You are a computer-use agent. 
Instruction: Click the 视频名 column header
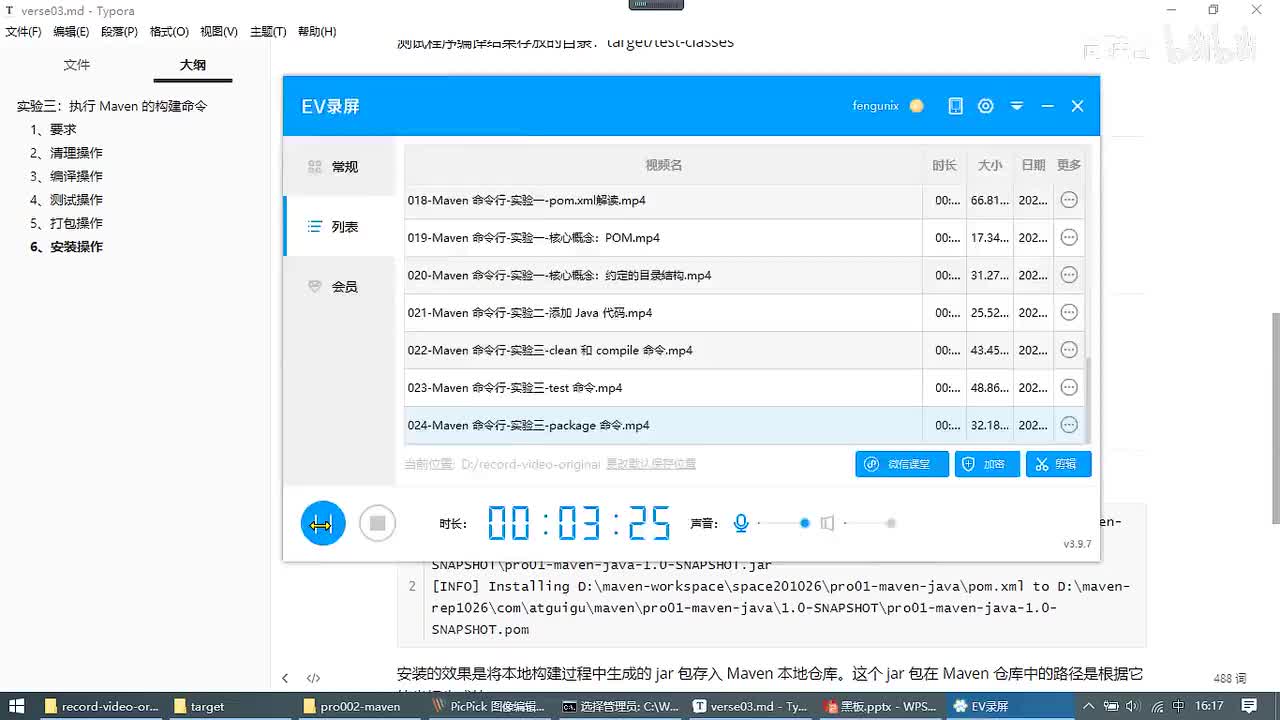[663, 165]
